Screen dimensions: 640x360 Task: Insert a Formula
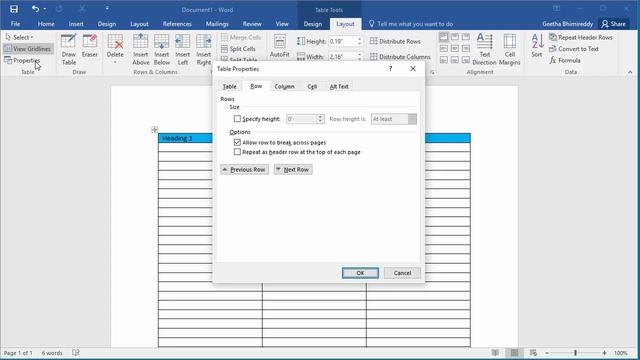(x=565, y=60)
